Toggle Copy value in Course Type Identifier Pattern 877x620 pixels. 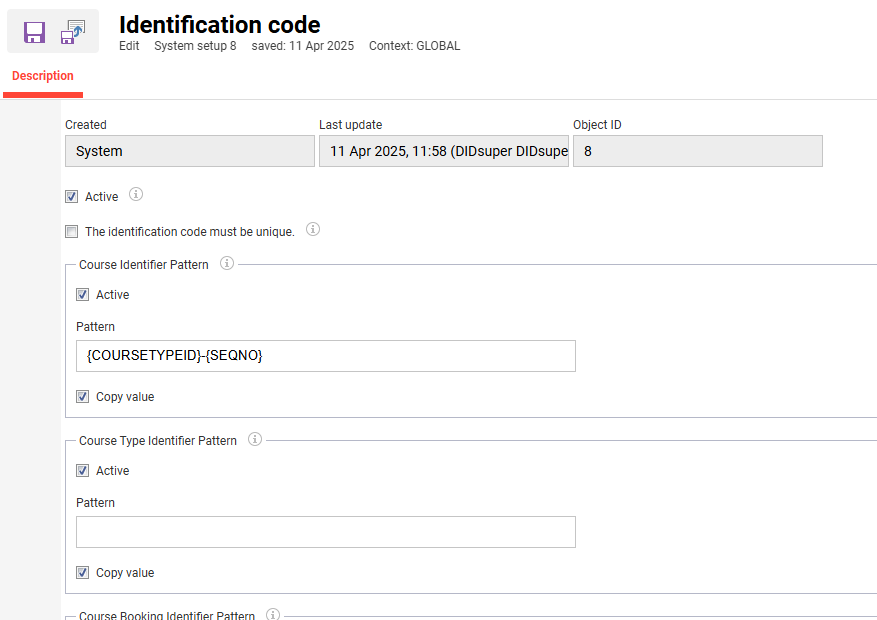coord(83,572)
